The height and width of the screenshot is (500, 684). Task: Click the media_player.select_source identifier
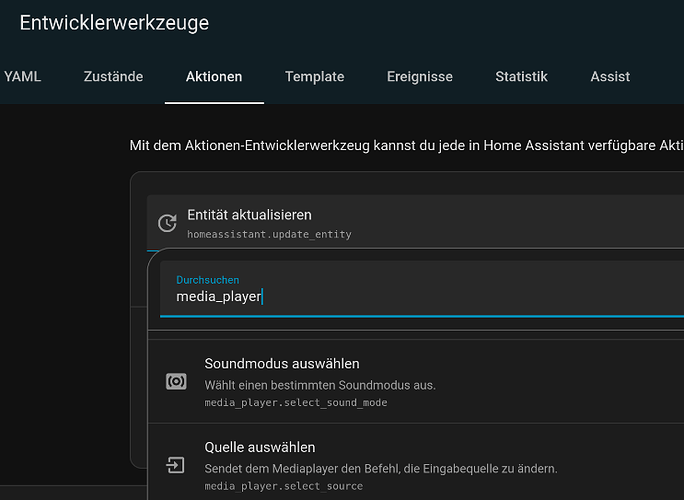pyautogui.click(x=284, y=486)
